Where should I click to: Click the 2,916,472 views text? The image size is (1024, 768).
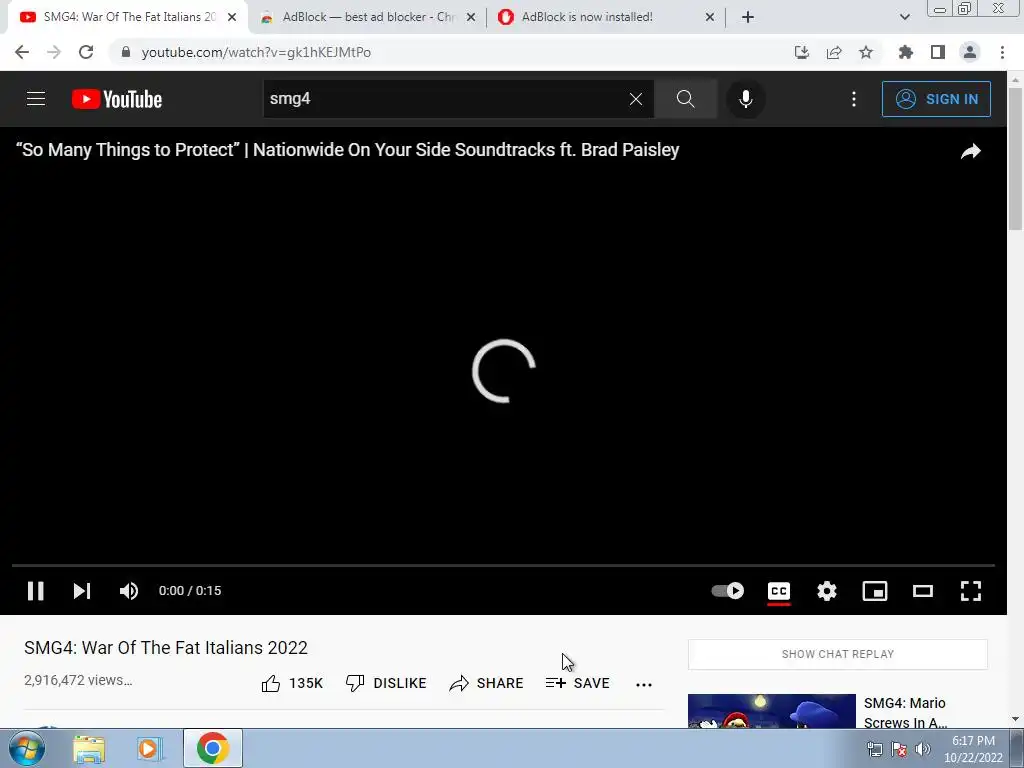click(78, 680)
